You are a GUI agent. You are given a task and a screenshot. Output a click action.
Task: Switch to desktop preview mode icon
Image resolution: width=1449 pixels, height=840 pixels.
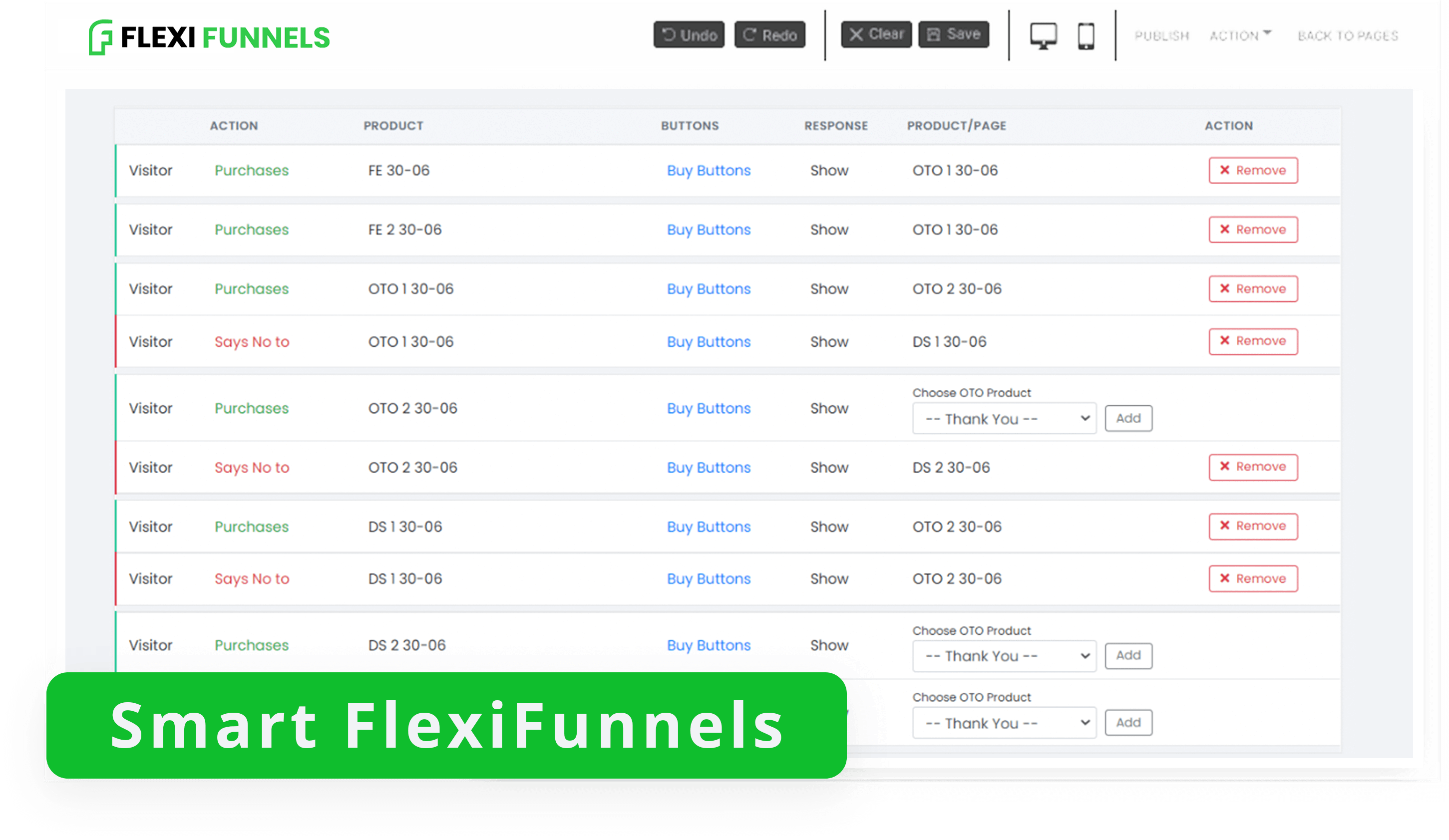pyautogui.click(x=1043, y=35)
